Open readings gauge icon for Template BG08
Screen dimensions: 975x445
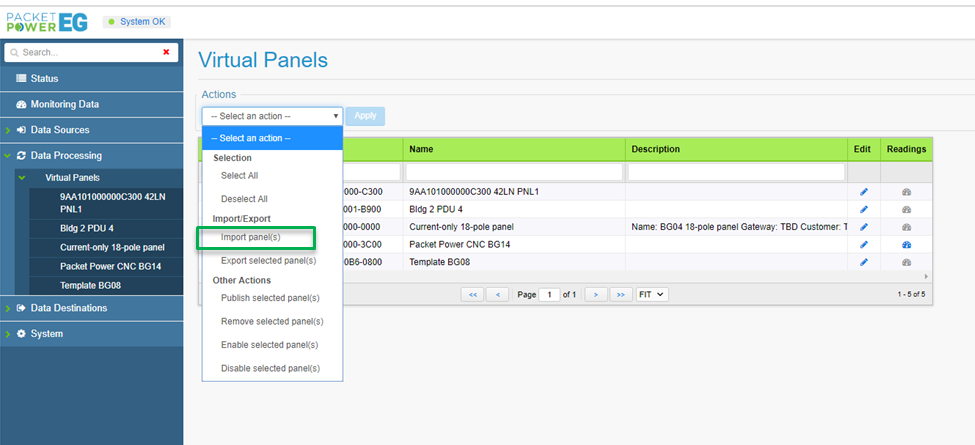[x=906, y=262]
